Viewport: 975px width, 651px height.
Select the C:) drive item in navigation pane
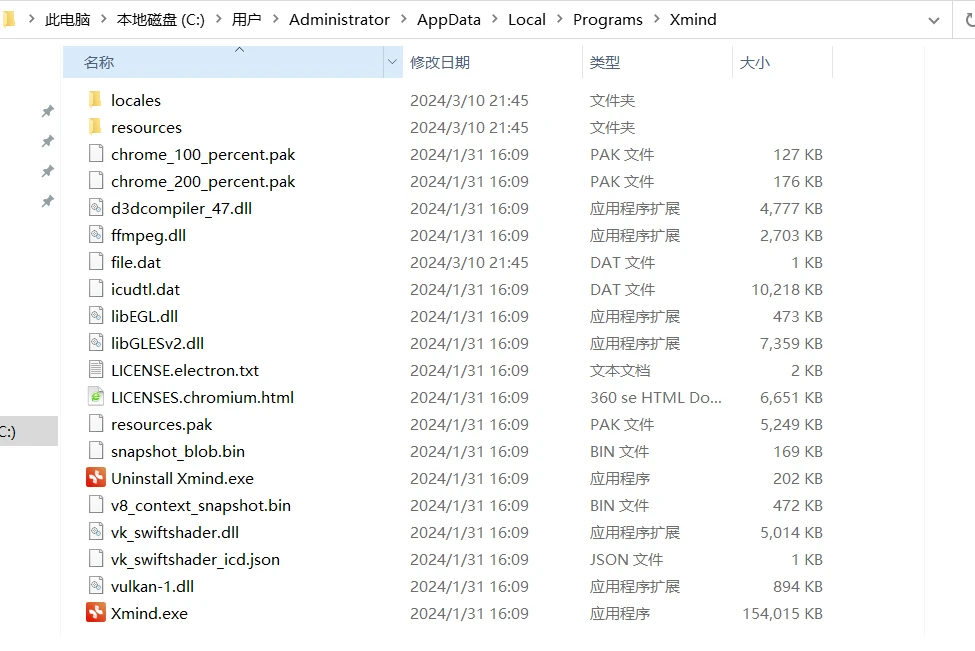[x=29, y=431]
